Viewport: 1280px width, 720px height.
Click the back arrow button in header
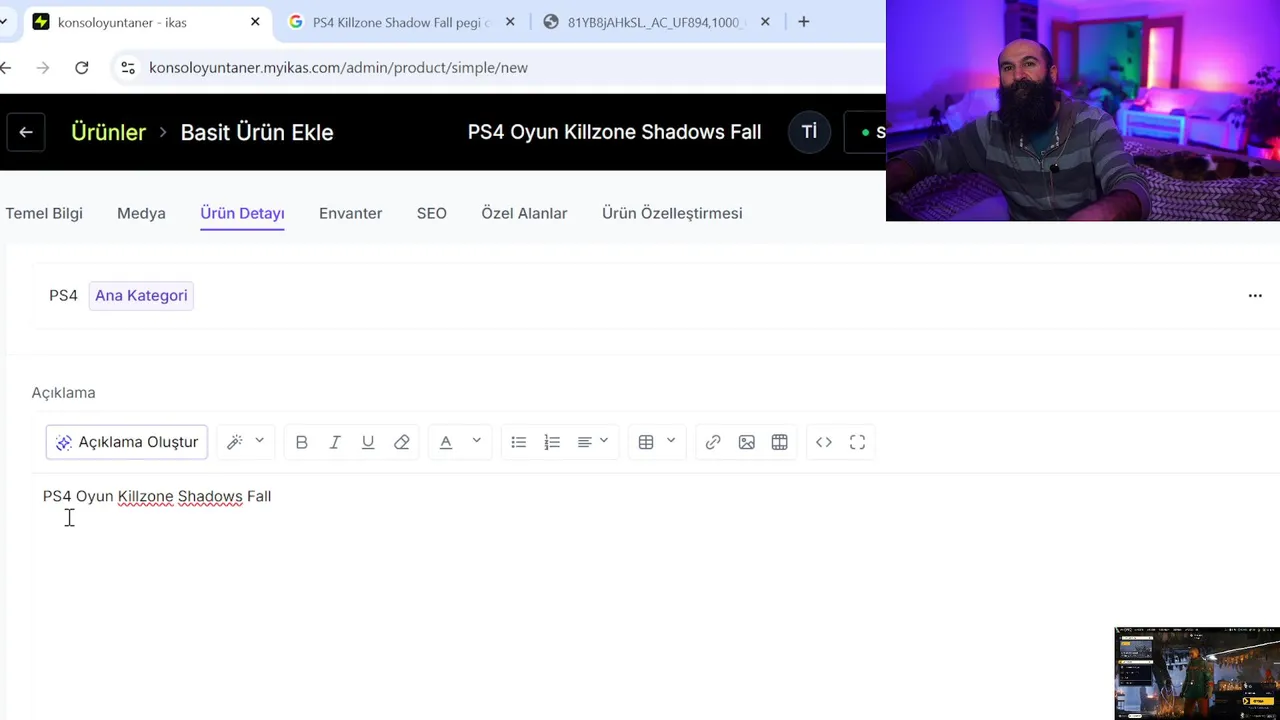point(26,132)
